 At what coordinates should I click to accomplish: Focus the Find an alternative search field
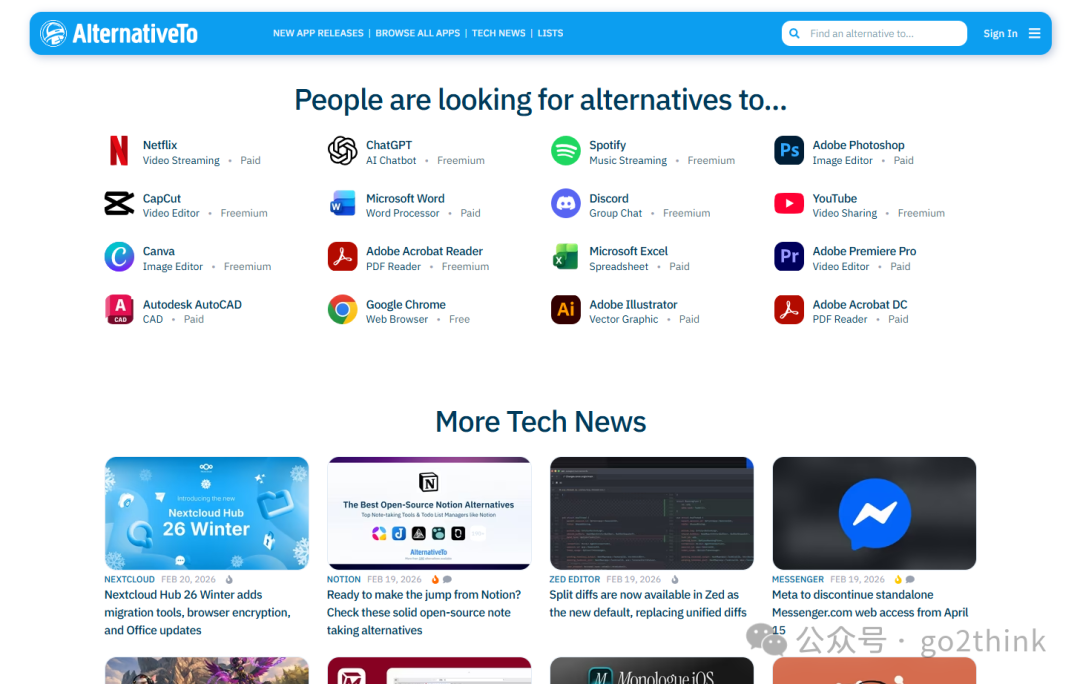pyautogui.click(x=874, y=33)
